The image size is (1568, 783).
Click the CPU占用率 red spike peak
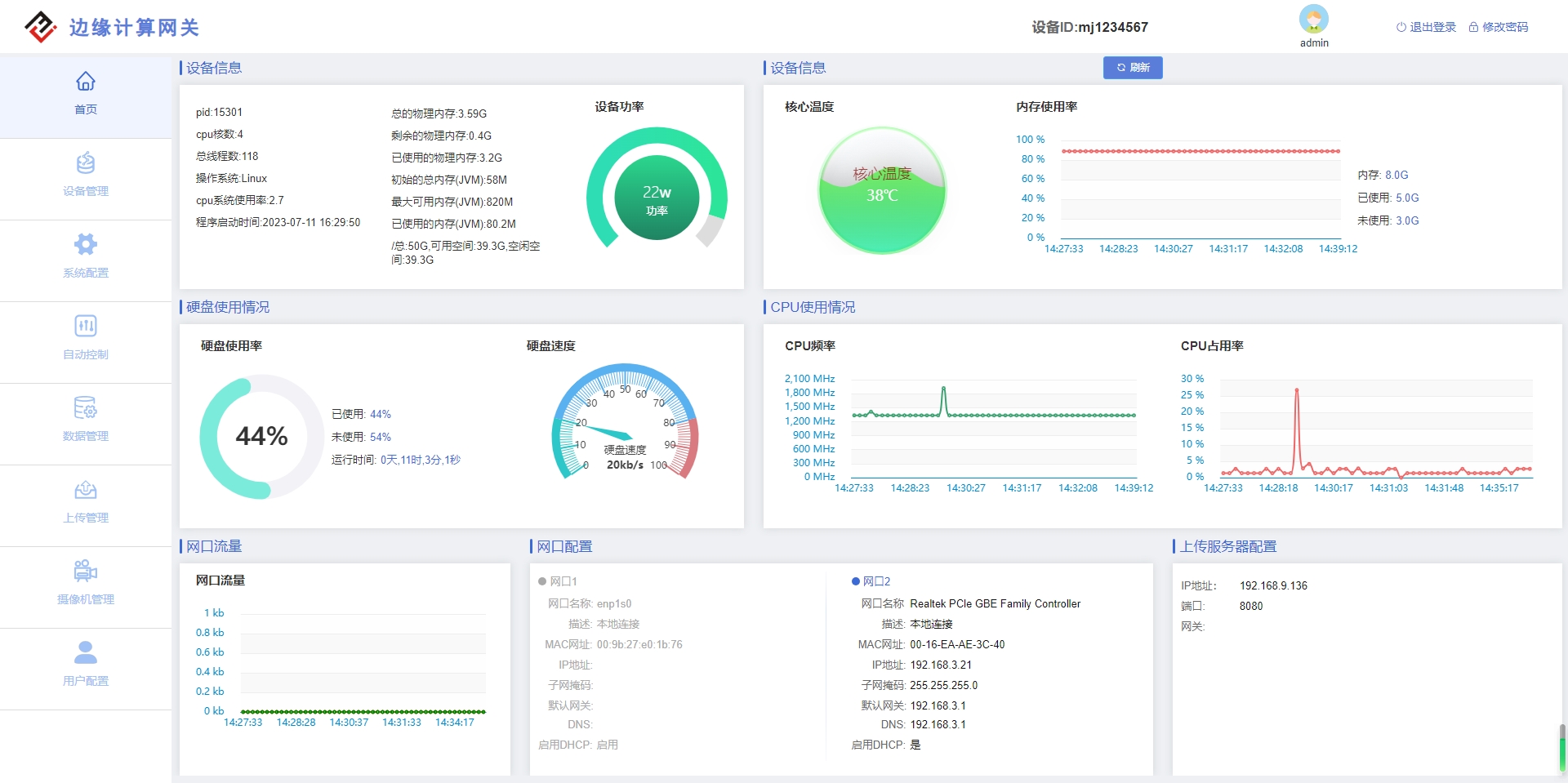1296,390
